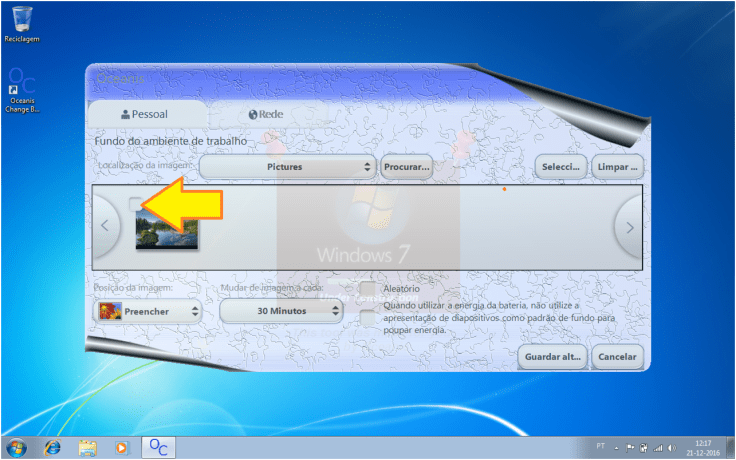The width and height of the screenshot is (736, 460).
Task: Select the landscape wallpaper thumbnail
Action: 168,229
